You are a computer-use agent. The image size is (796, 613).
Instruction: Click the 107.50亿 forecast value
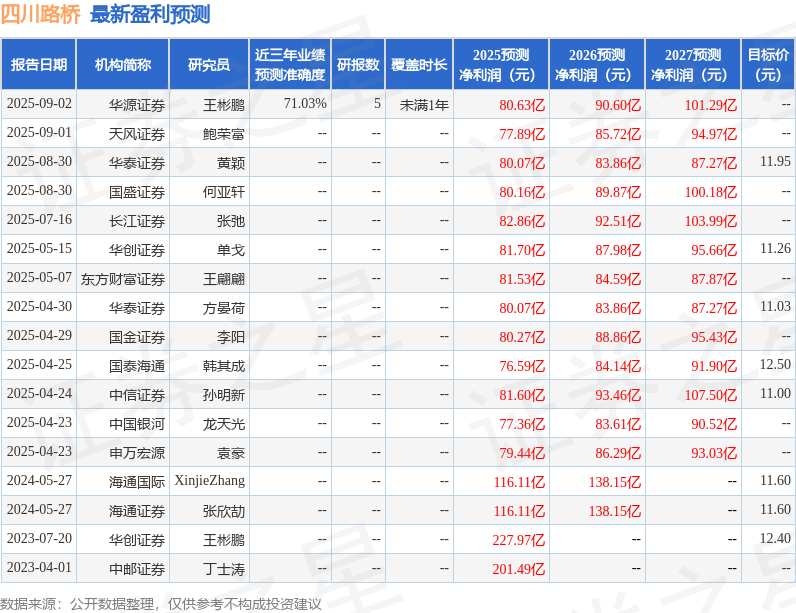[711, 395]
